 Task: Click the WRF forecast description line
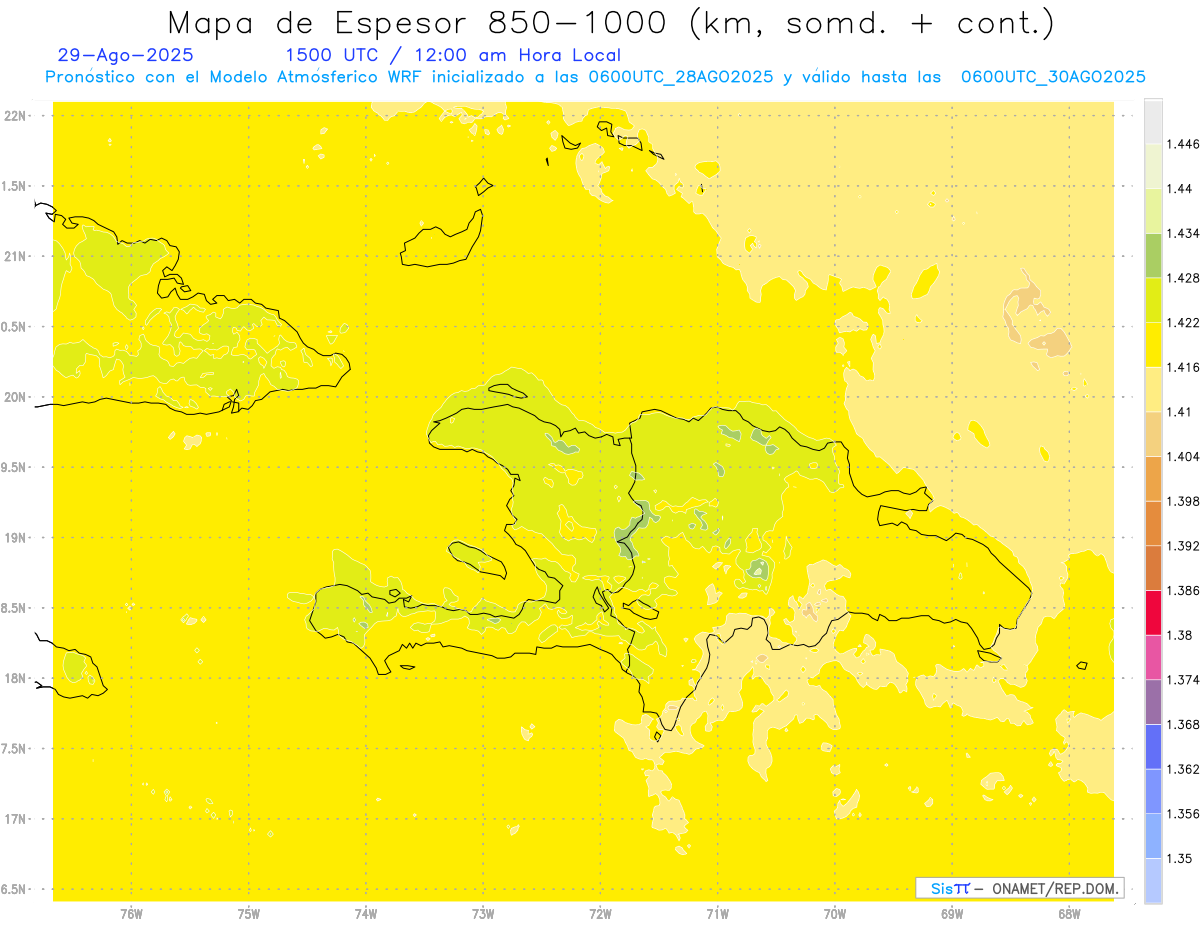[x=595, y=77]
